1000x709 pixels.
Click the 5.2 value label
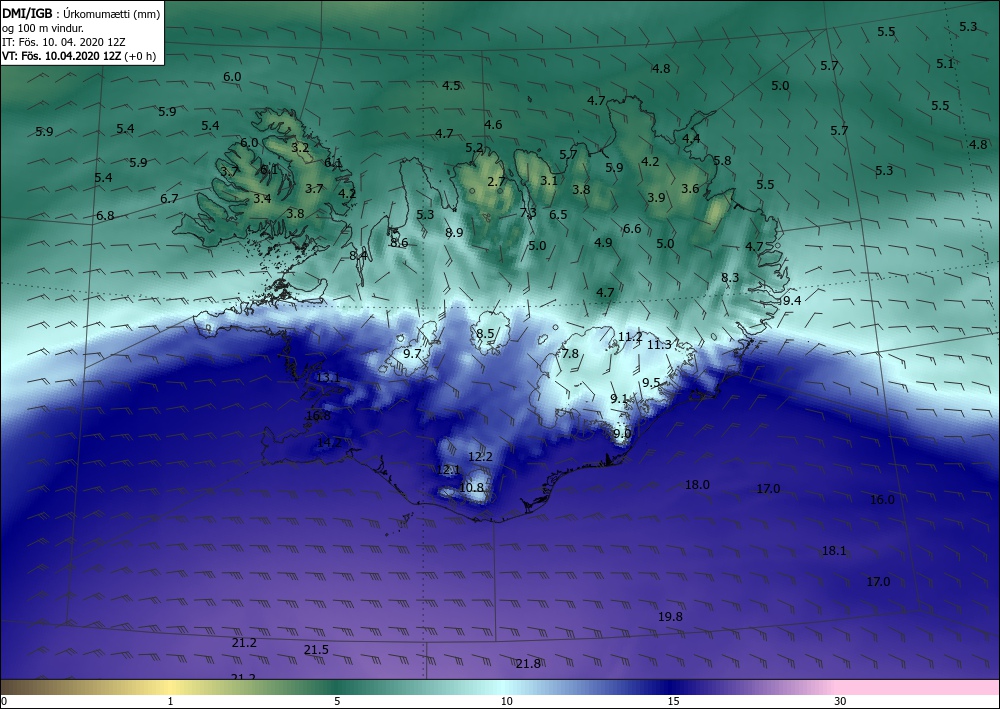pyautogui.click(x=474, y=148)
